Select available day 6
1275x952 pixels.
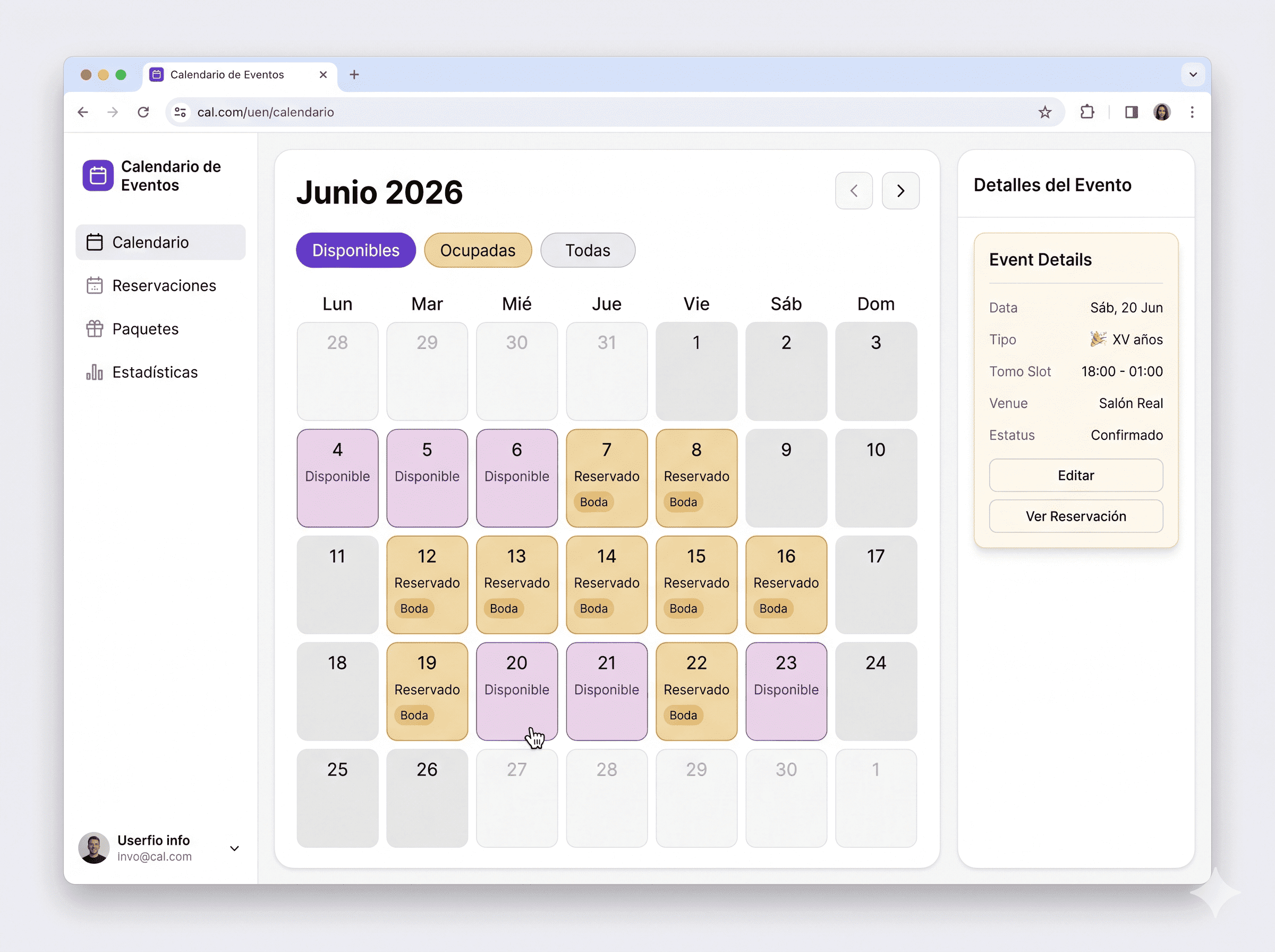click(x=517, y=478)
